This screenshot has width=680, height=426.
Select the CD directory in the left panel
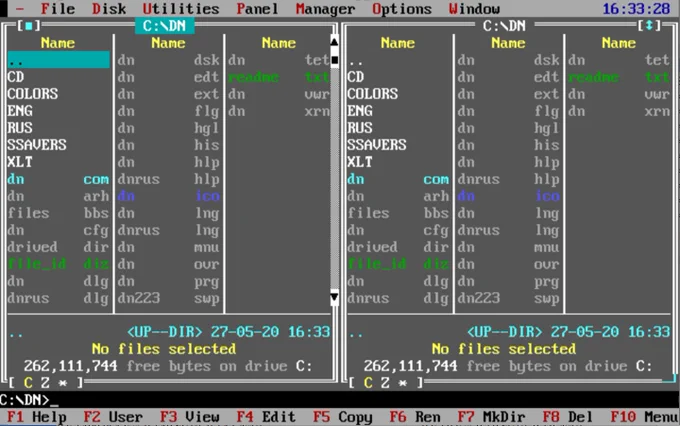[58, 77]
